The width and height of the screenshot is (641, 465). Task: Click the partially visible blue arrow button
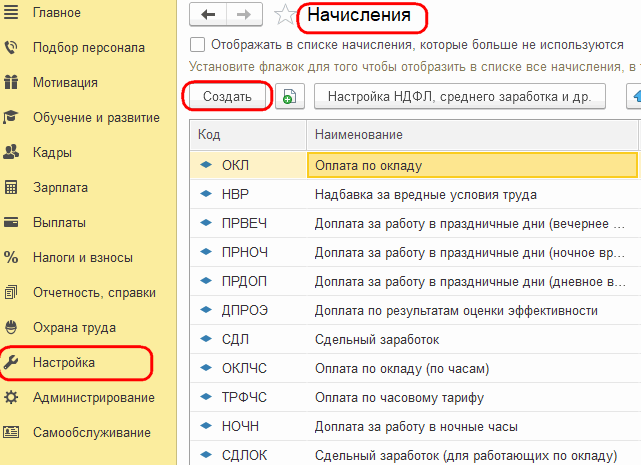[x=634, y=97]
